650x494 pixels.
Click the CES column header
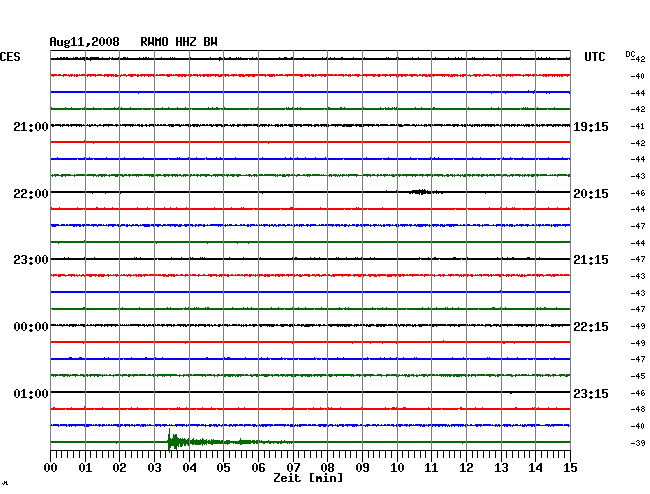[10, 57]
